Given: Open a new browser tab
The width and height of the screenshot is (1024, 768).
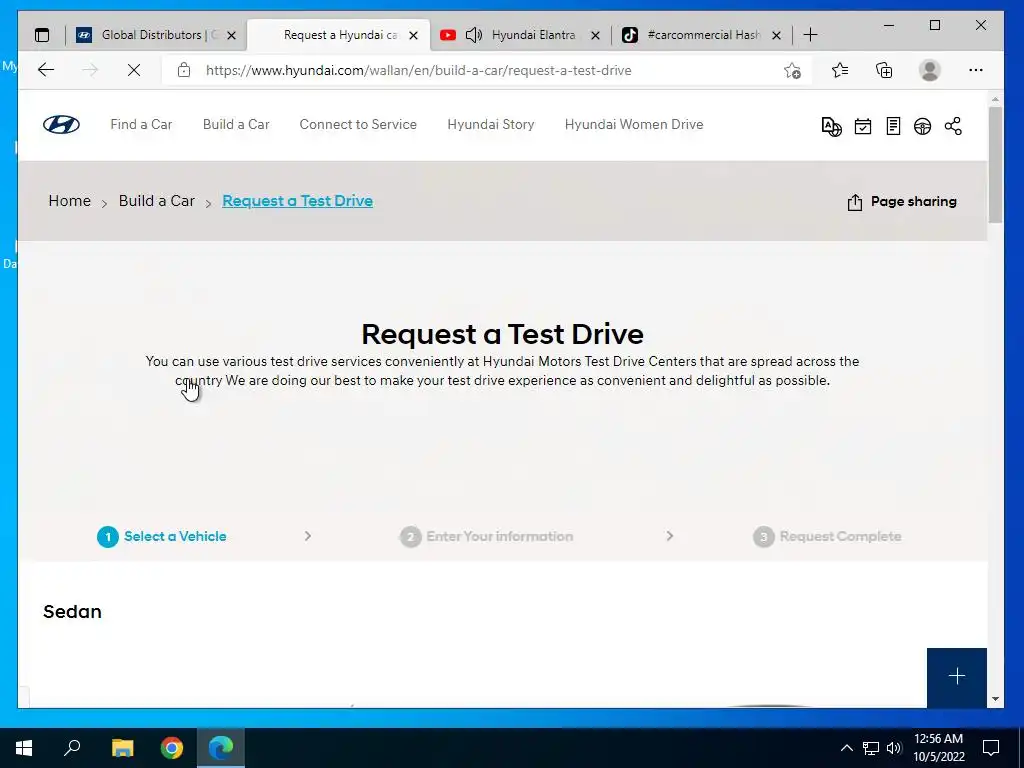Looking at the screenshot, I should point(810,35).
